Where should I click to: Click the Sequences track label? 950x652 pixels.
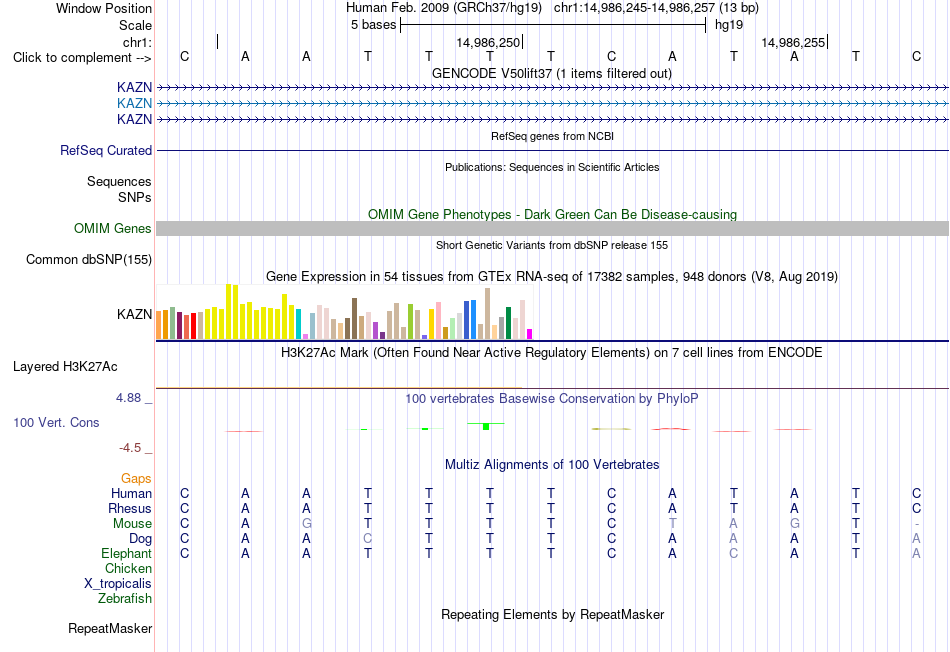[119, 181]
